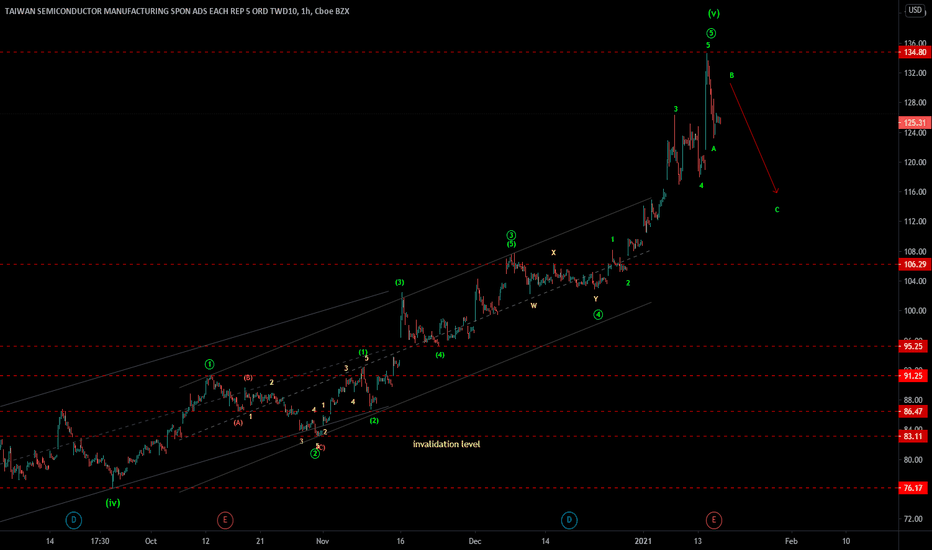932x550 pixels.
Task: Select the 91.25 price level label
Action: (x=914, y=376)
